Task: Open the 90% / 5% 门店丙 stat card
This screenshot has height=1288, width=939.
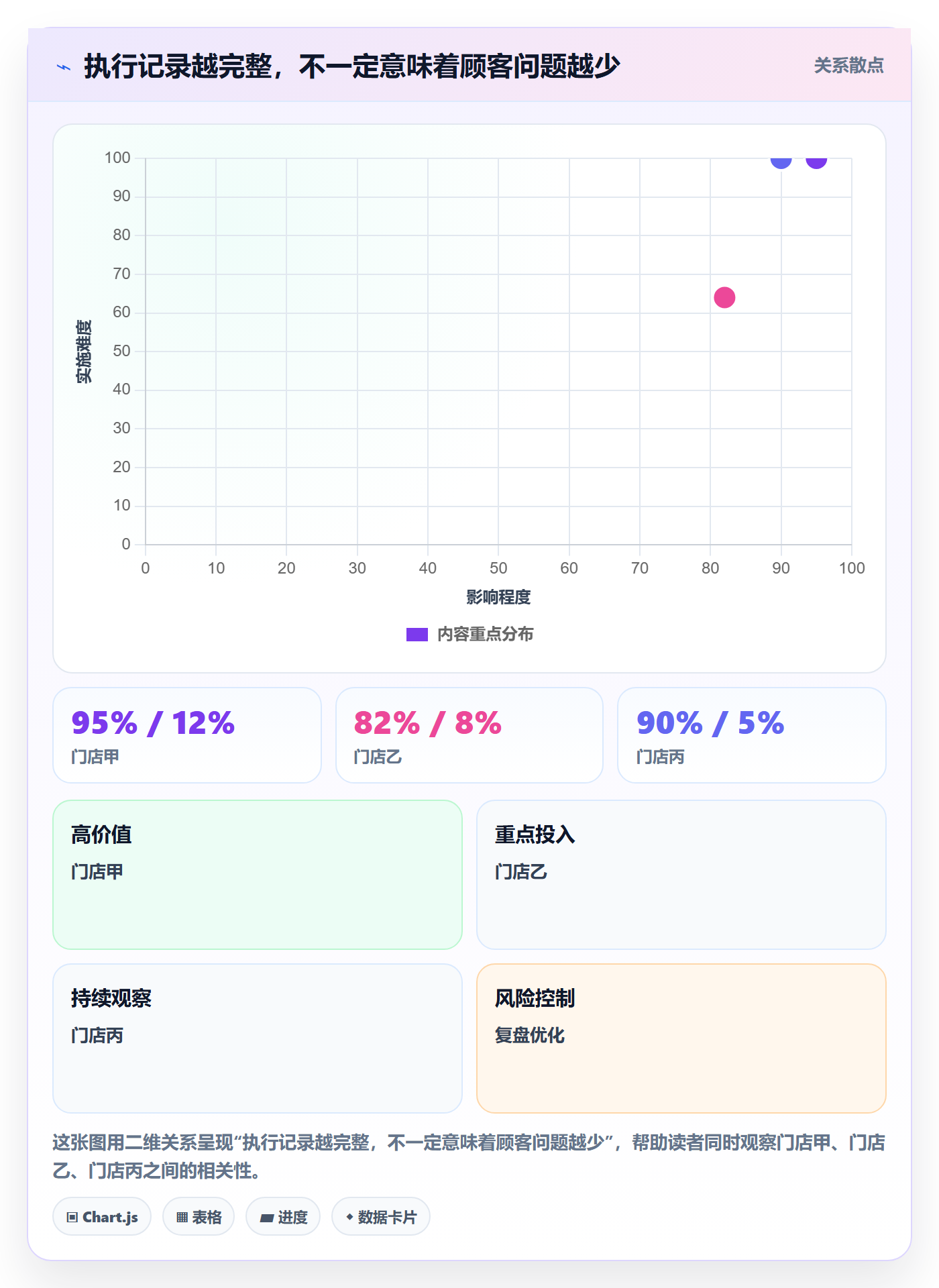Action: (x=752, y=735)
